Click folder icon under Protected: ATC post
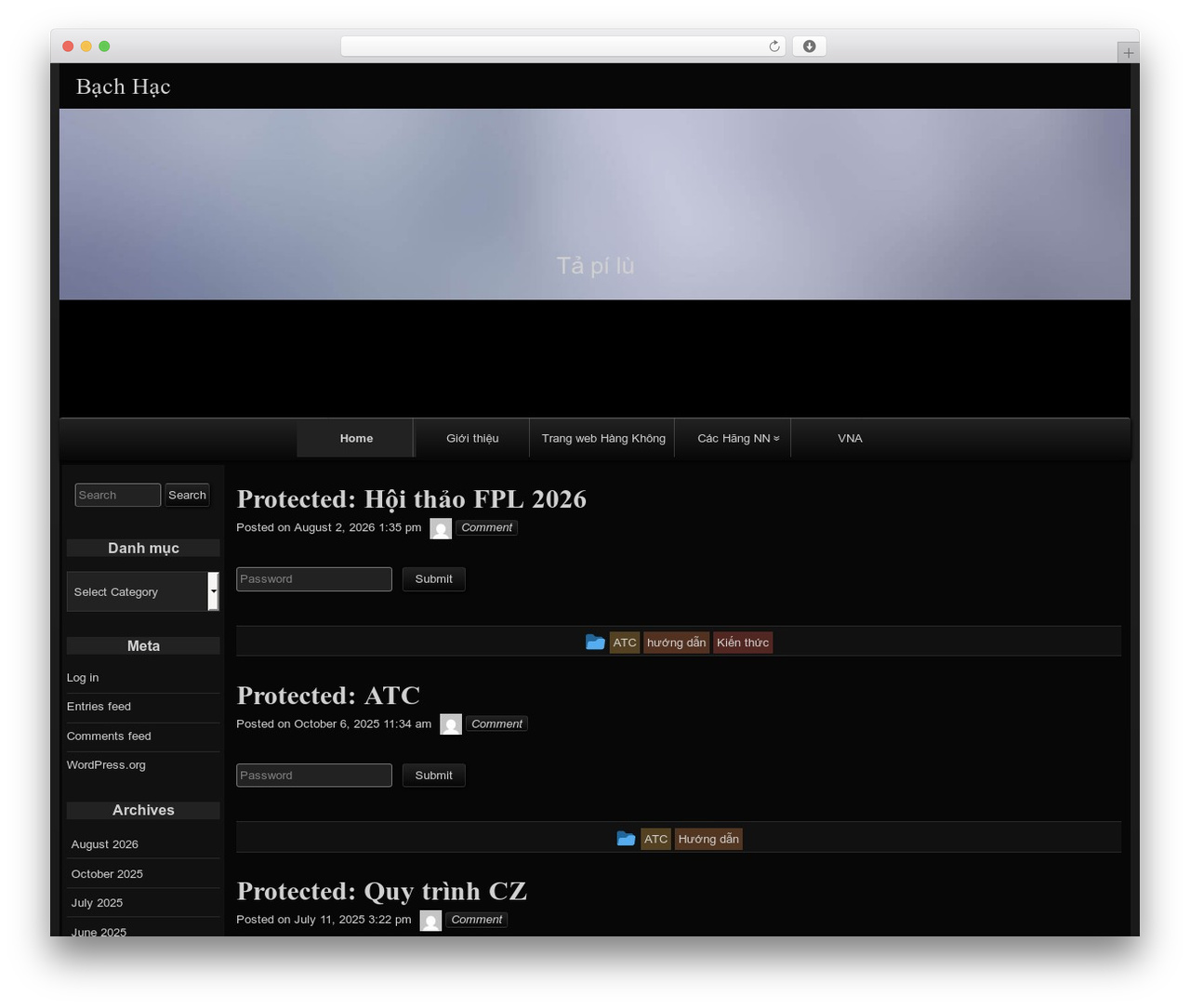The image size is (1190, 1008). [x=626, y=839]
